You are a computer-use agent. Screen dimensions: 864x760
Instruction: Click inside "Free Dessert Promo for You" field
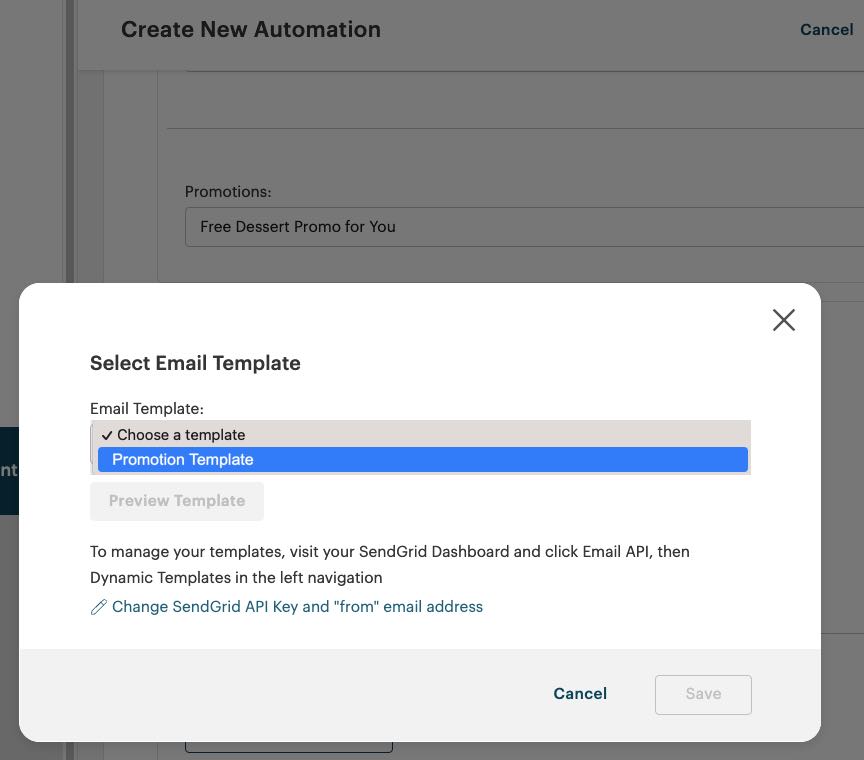point(450,227)
